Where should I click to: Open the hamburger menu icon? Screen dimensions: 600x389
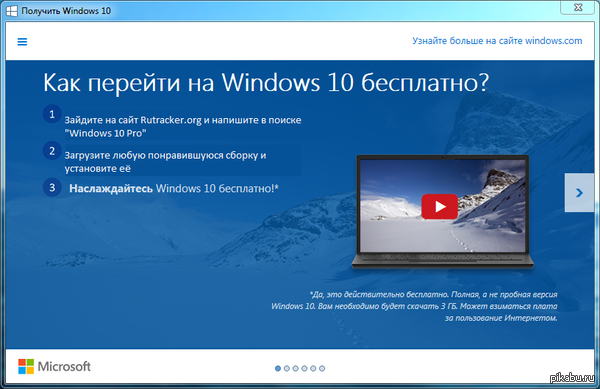point(22,42)
